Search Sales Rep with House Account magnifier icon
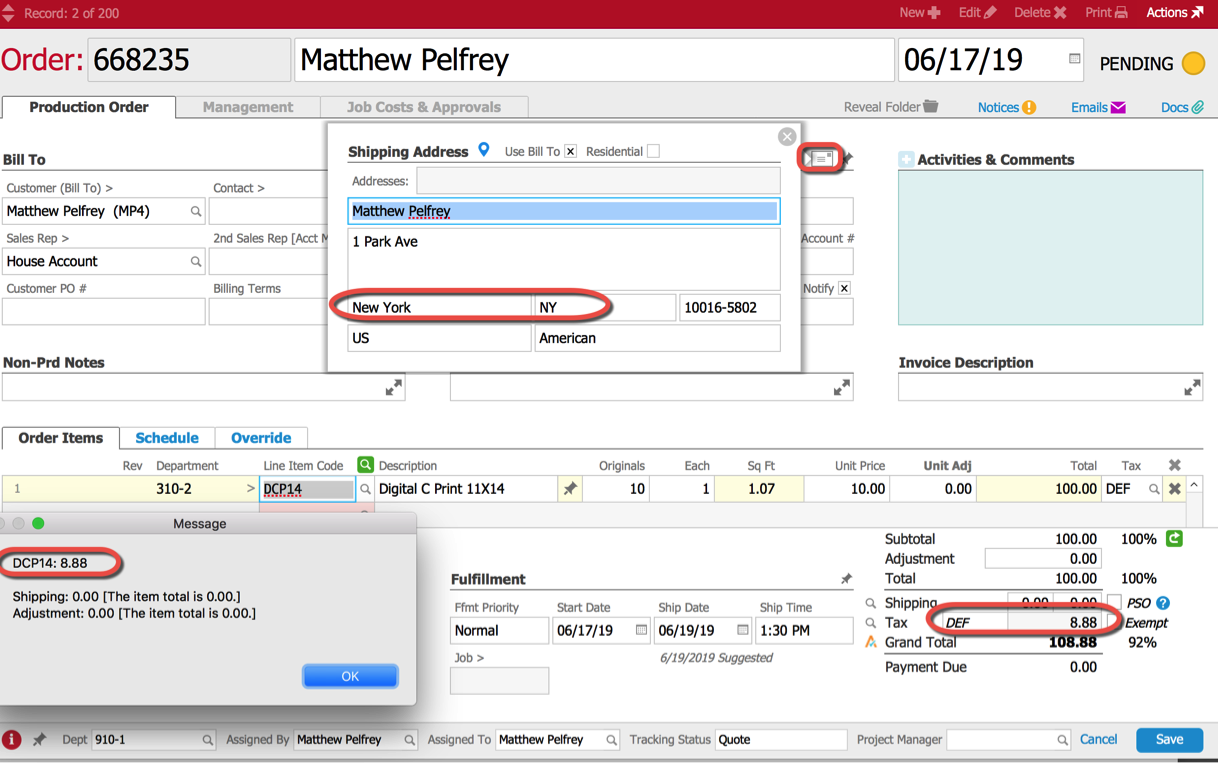 pos(196,261)
